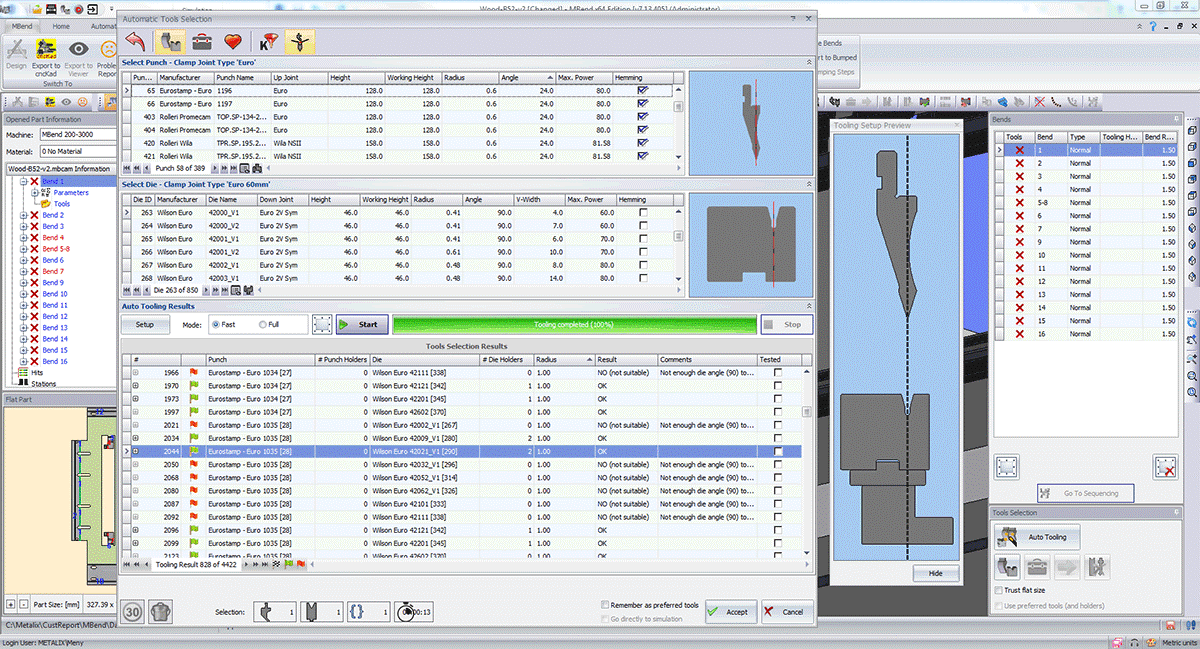Click the Tooling completed progress bar
This screenshot has width=1200, height=649.
(x=573, y=325)
